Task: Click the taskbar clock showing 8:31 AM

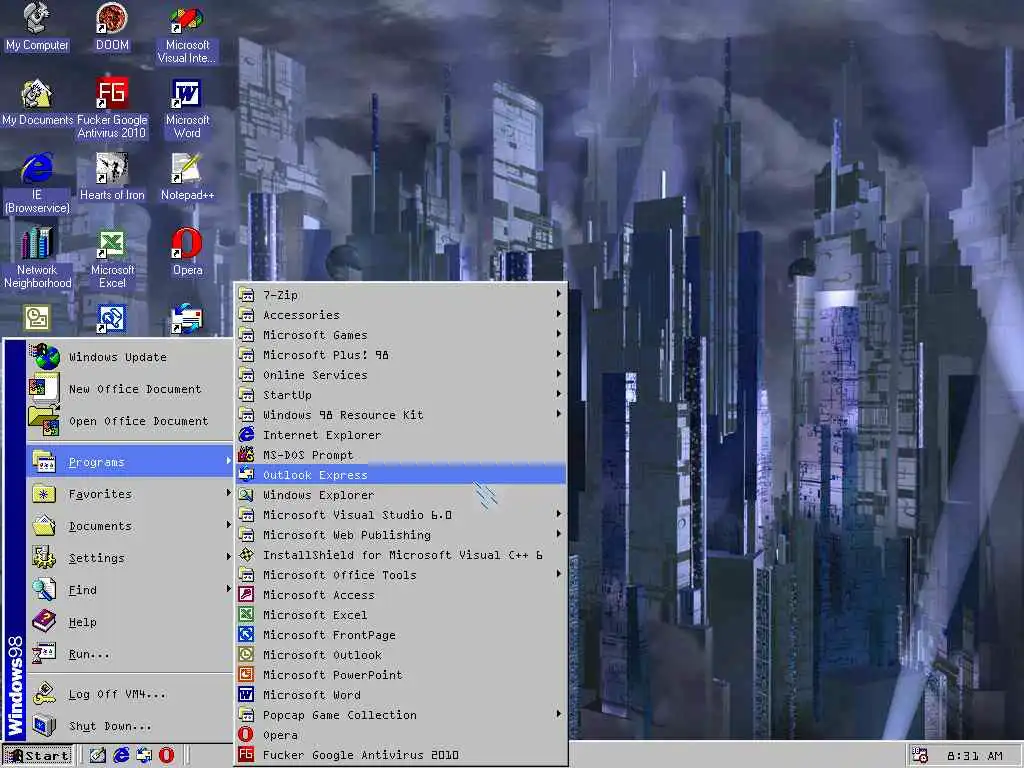Action: pos(974,756)
